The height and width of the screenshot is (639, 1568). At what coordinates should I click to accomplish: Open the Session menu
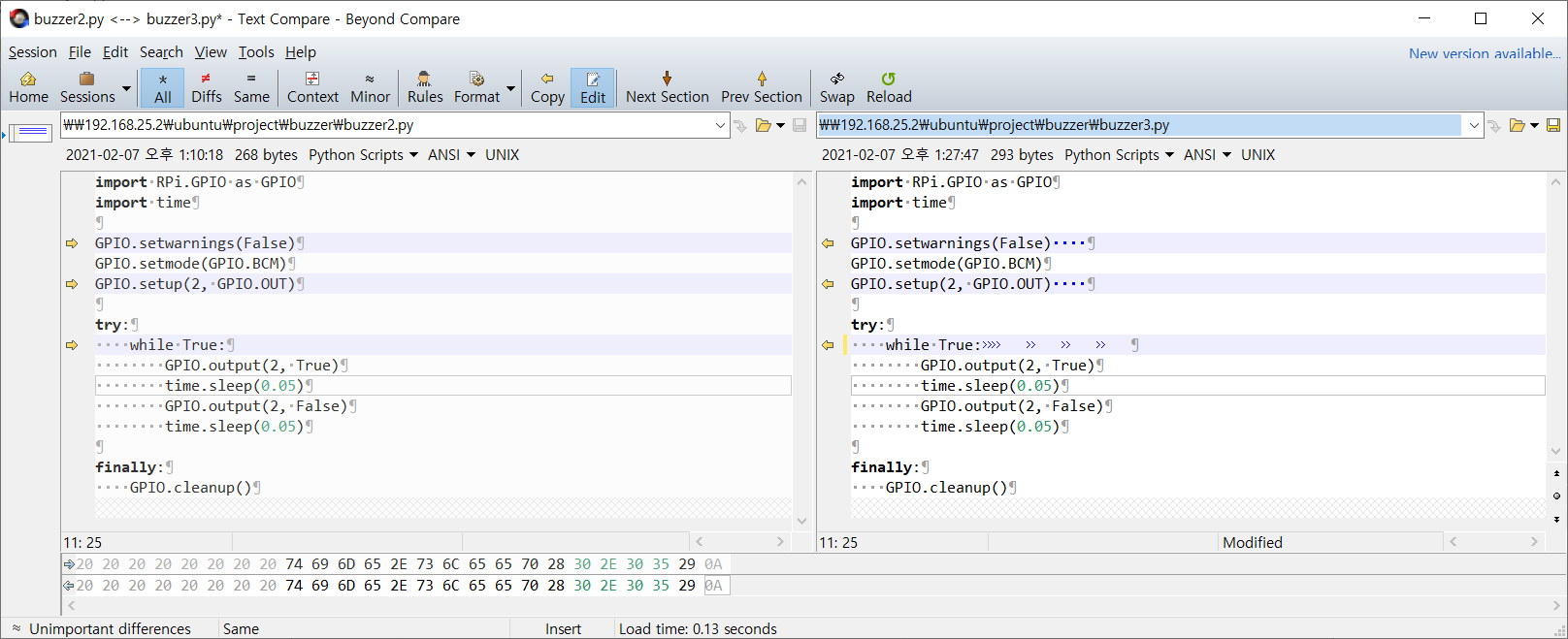pos(33,52)
